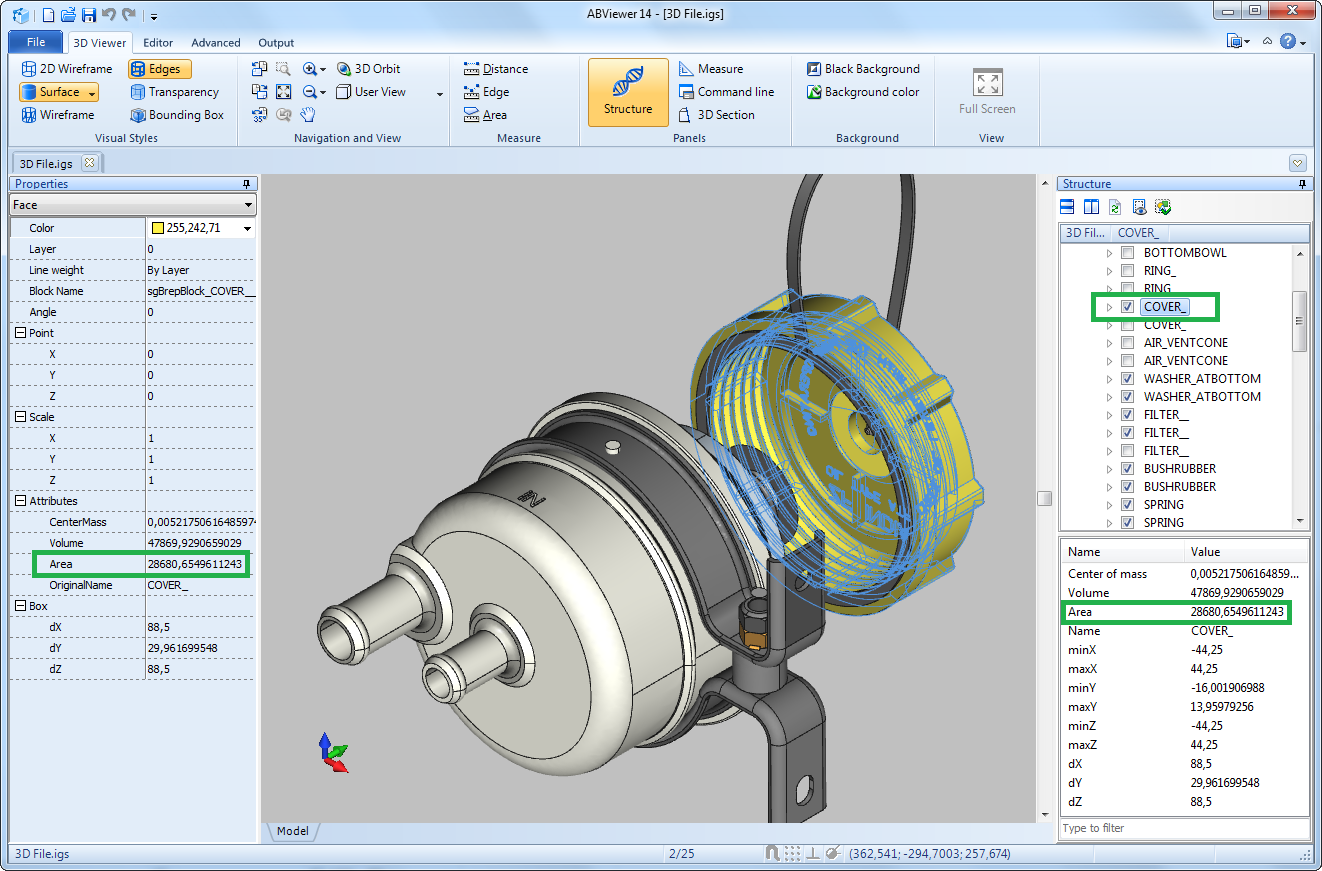Activate the 3D Orbit tool

368,69
